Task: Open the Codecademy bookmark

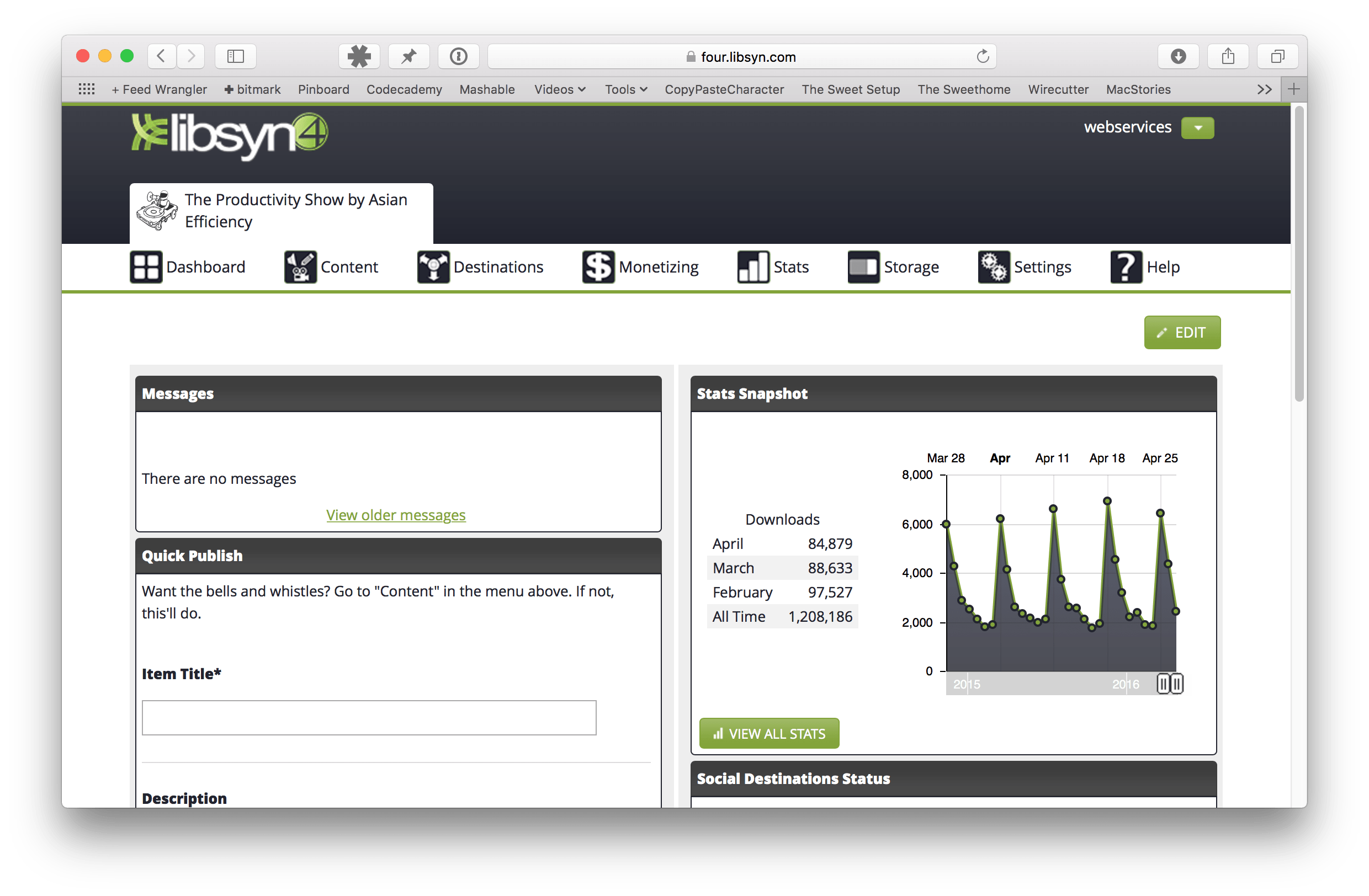Action: pyautogui.click(x=405, y=89)
